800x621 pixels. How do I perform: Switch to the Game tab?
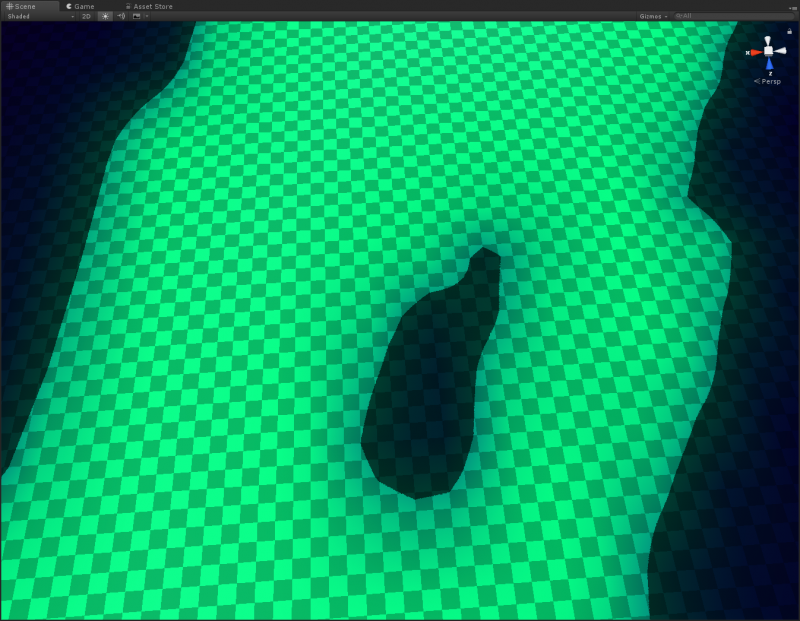(80, 6)
